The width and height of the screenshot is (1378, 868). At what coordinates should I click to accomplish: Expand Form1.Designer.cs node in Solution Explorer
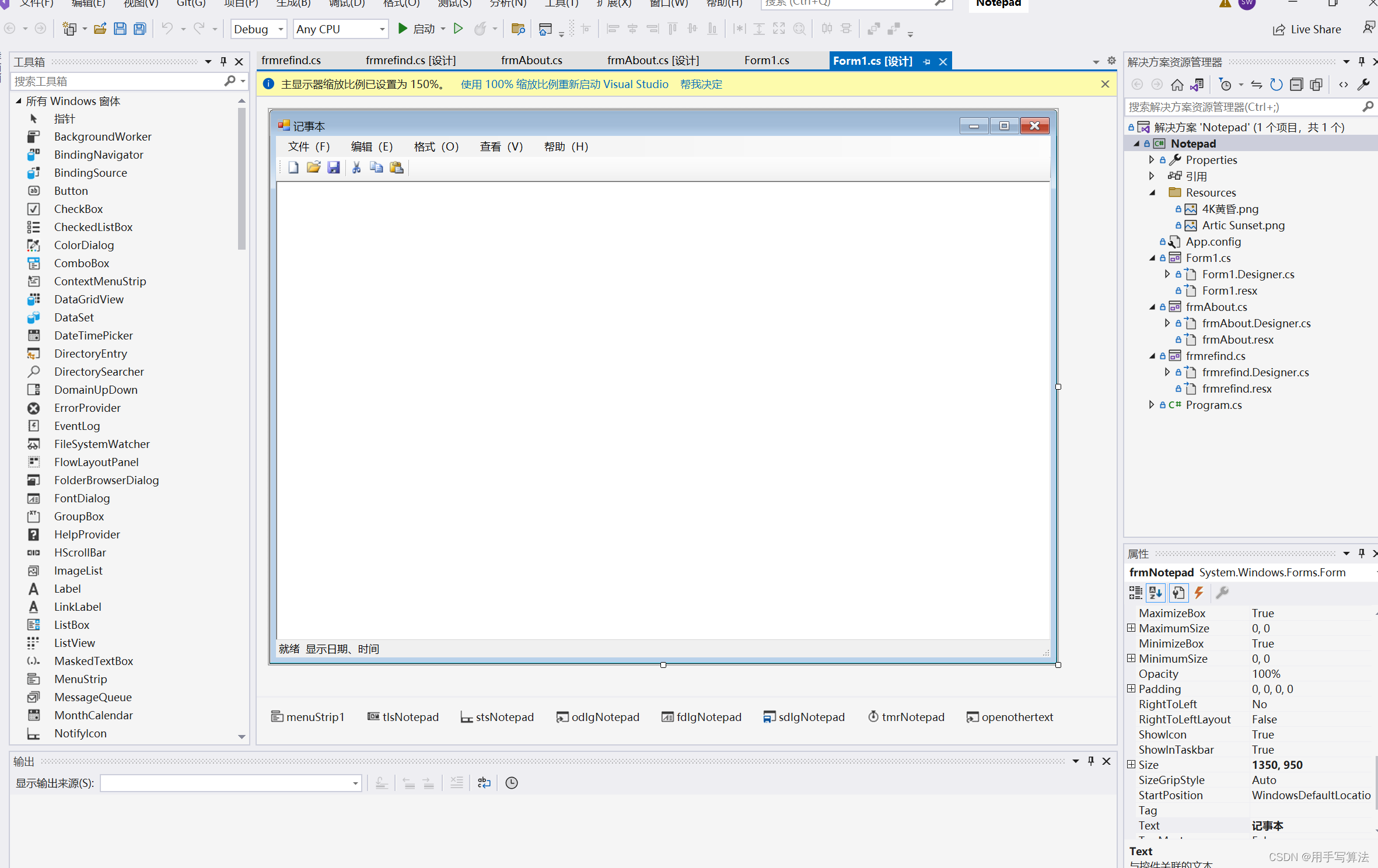point(1167,274)
